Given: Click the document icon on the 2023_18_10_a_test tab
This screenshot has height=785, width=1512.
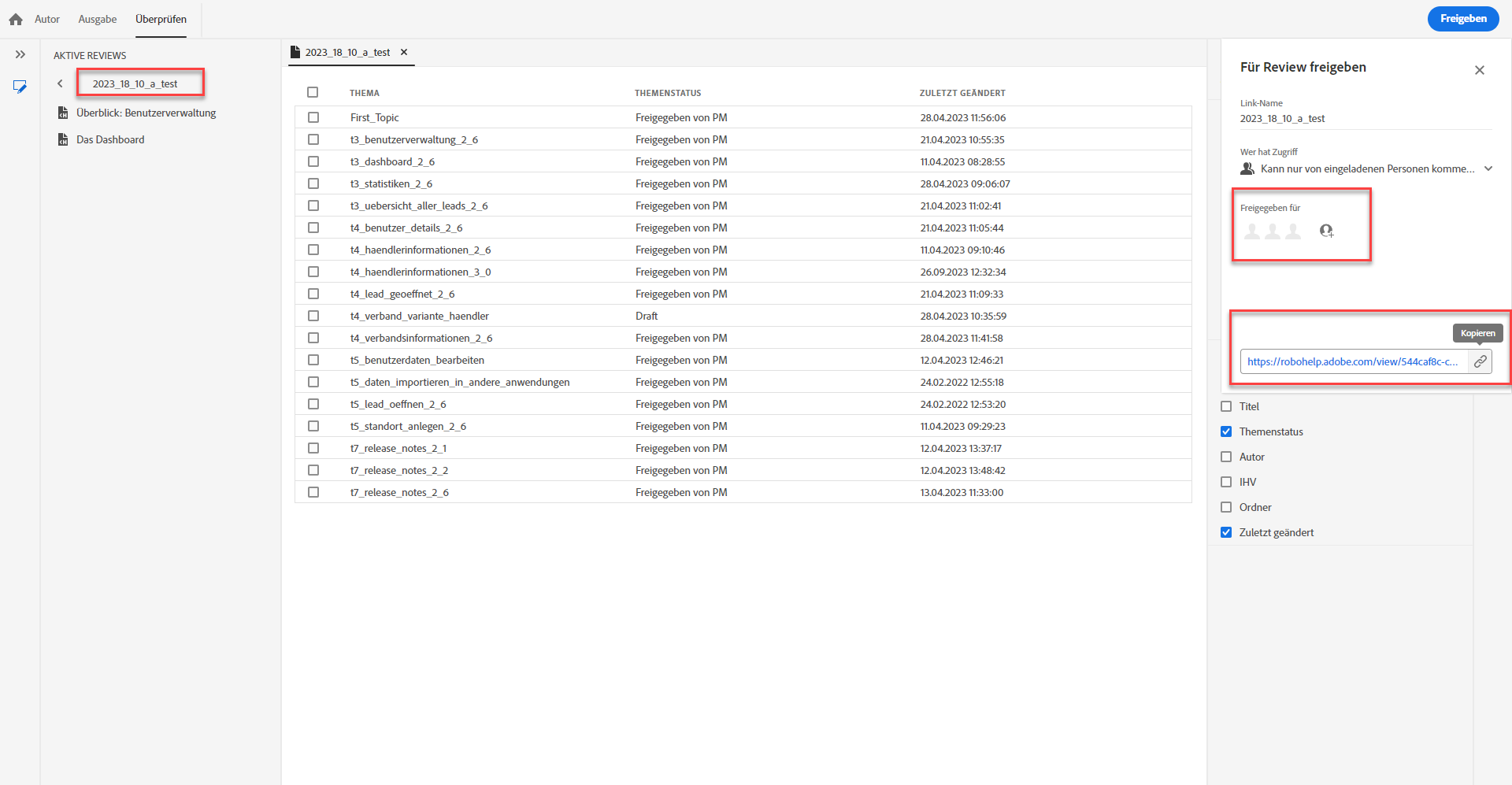Looking at the screenshot, I should coord(295,52).
